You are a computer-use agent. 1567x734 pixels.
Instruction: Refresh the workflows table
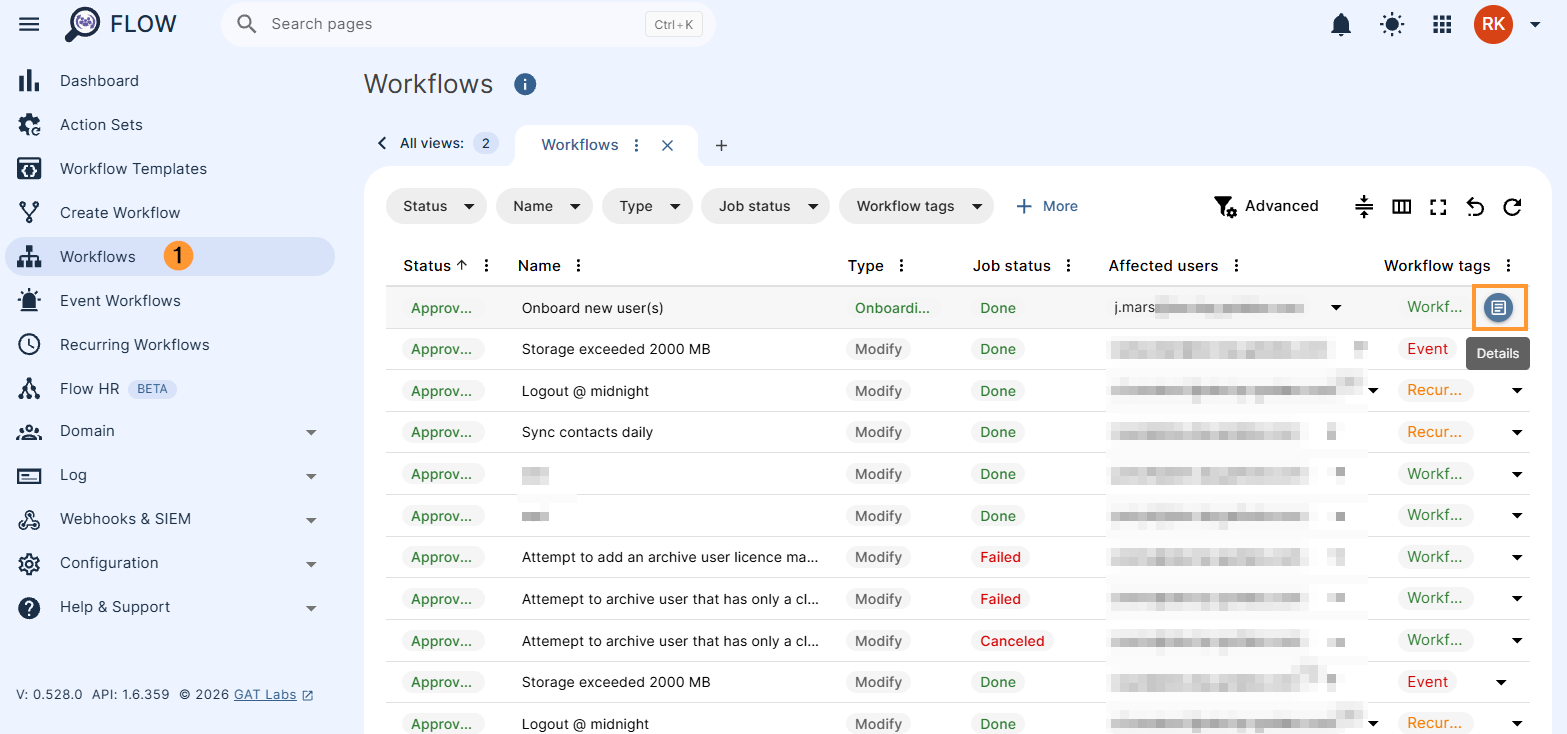coord(1512,207)
